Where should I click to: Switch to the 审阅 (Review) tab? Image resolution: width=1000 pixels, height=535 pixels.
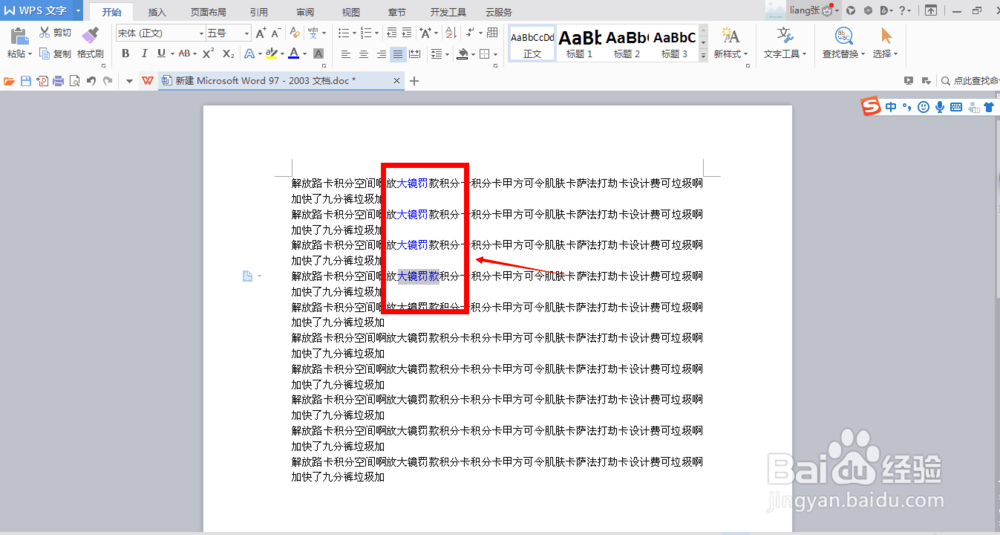coord(305,12)
